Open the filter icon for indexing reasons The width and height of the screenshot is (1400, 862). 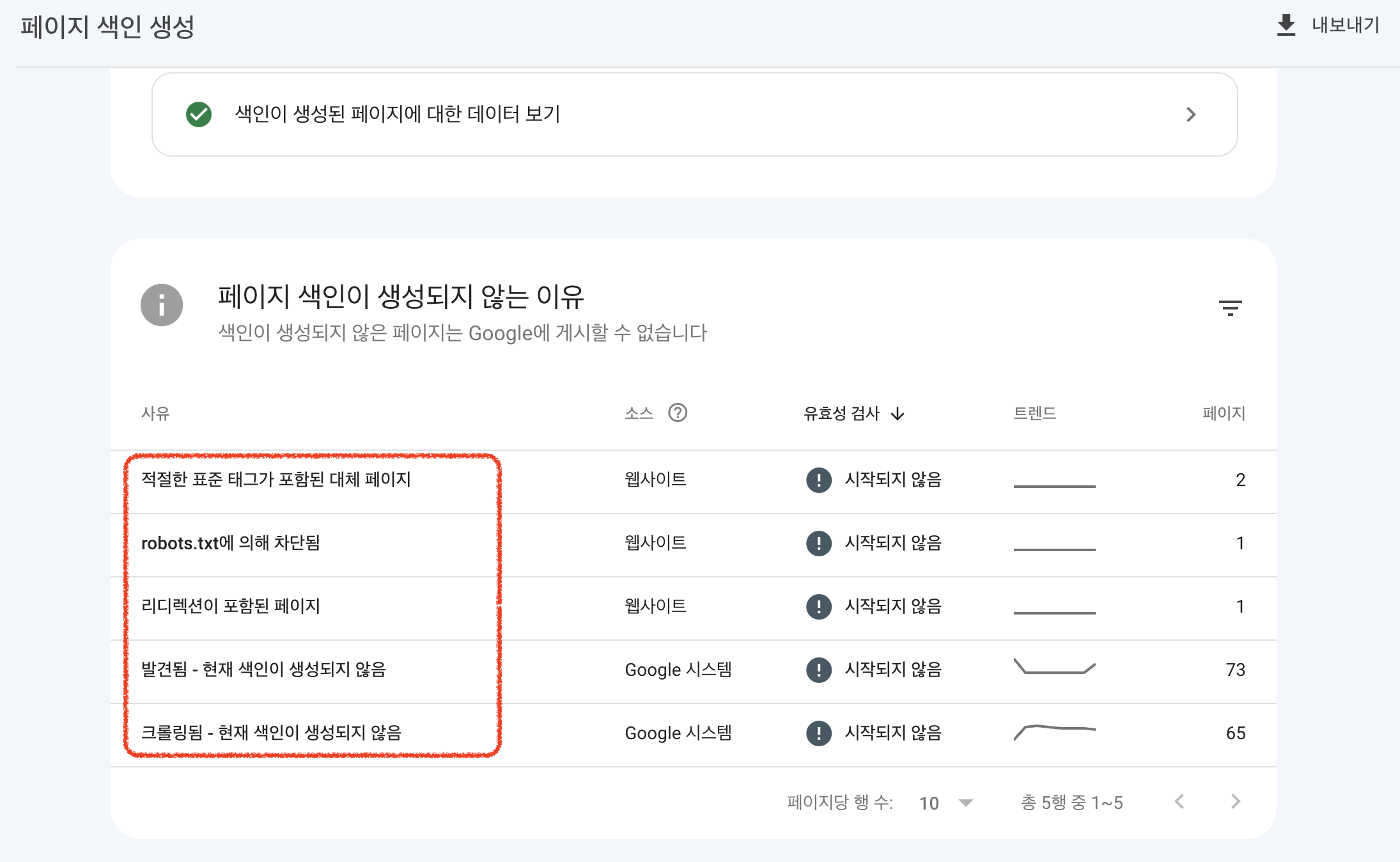(1231, 307)
